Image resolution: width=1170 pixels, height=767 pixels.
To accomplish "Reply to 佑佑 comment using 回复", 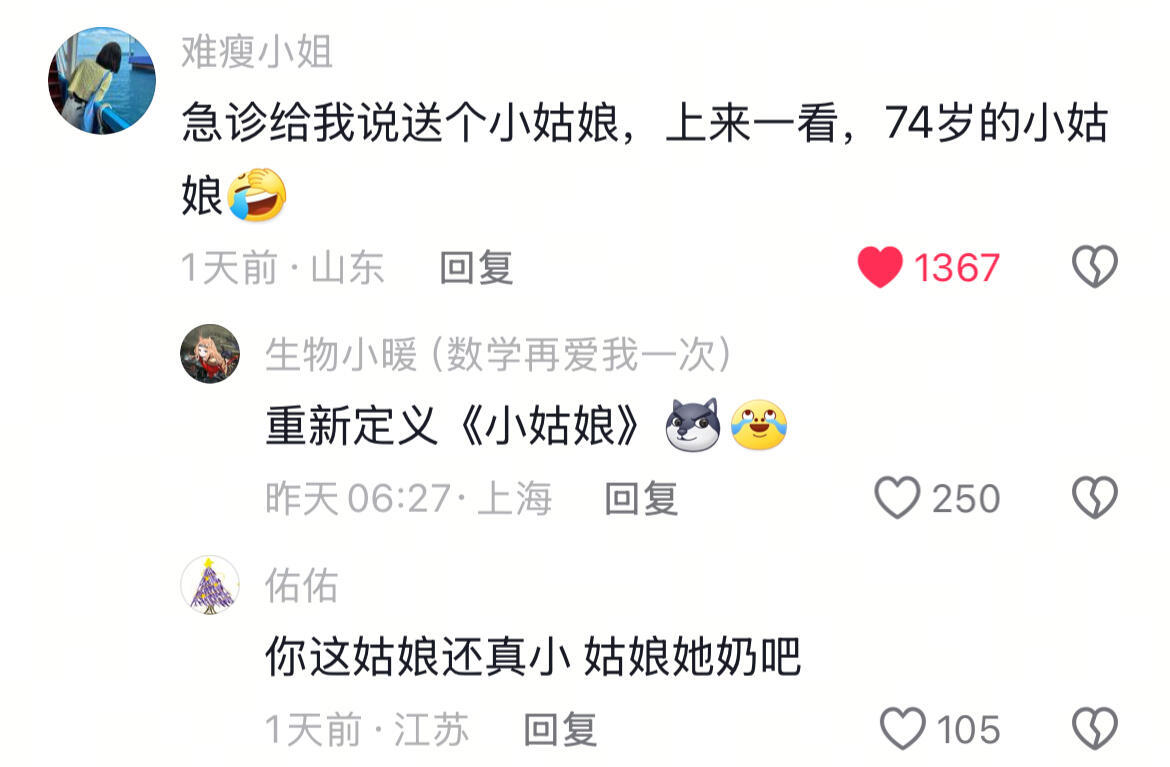I will point(560,730).
